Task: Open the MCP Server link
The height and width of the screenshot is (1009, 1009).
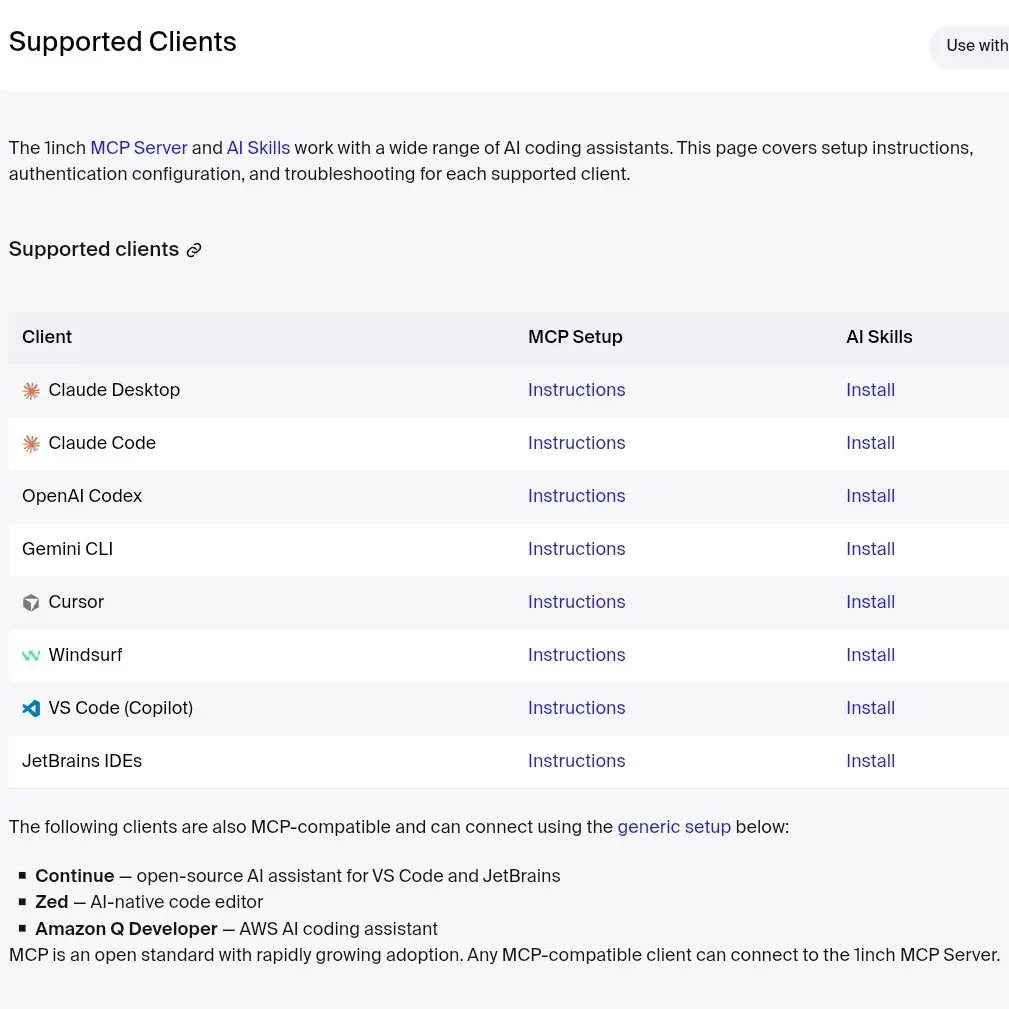Action: (139, 148)
